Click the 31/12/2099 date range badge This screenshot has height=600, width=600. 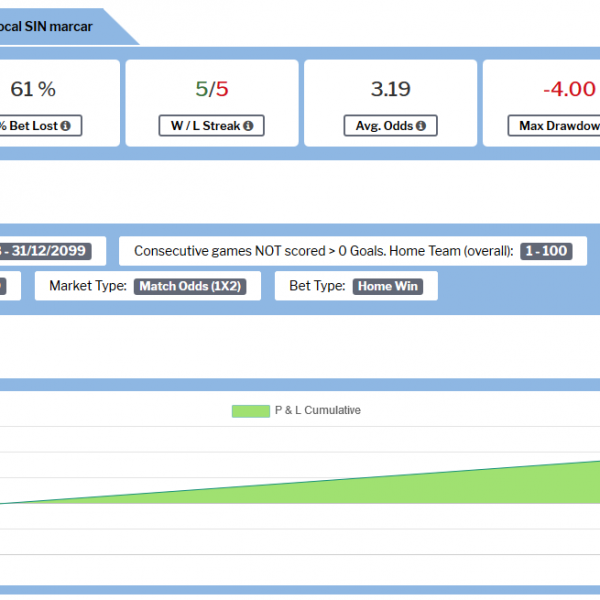pyautogui.click(x=45, y=251)
